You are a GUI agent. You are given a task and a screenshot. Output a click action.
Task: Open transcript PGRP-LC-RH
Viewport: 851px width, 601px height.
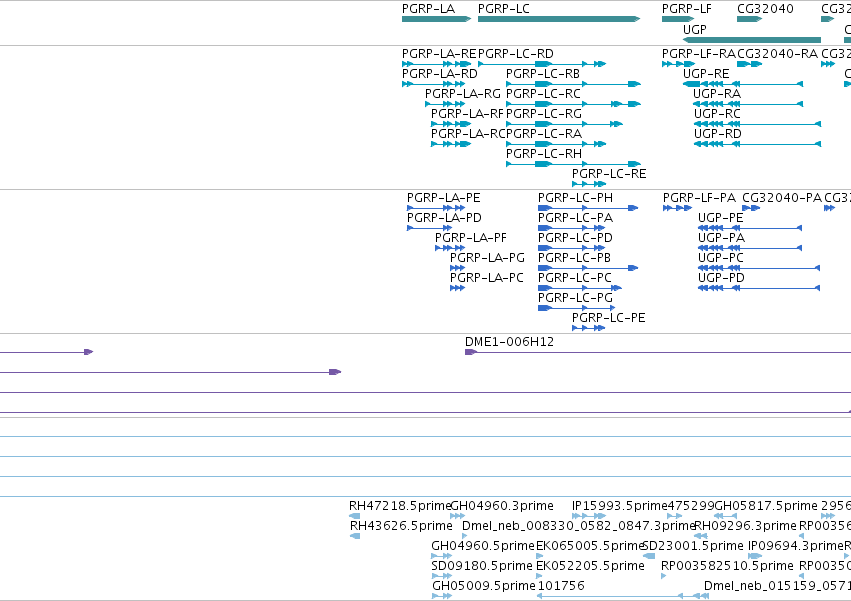coord(544,154)
